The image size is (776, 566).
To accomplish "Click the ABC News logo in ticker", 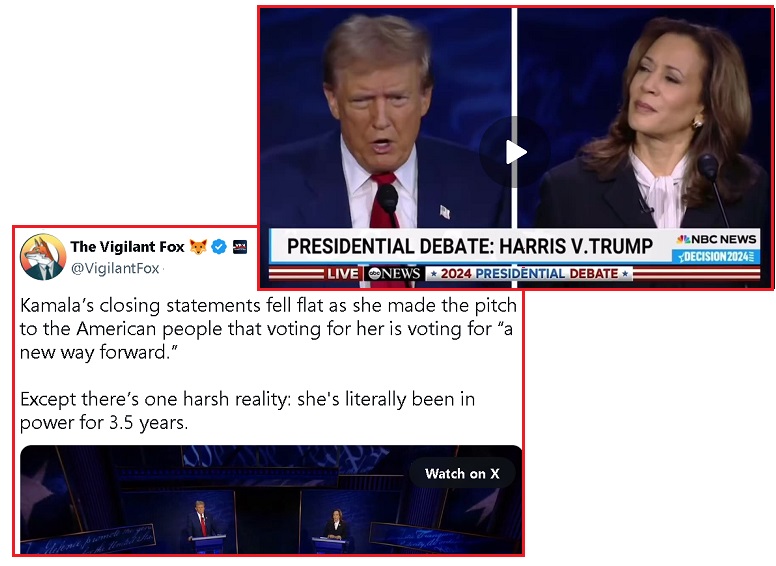I will [x=394, y=274].
